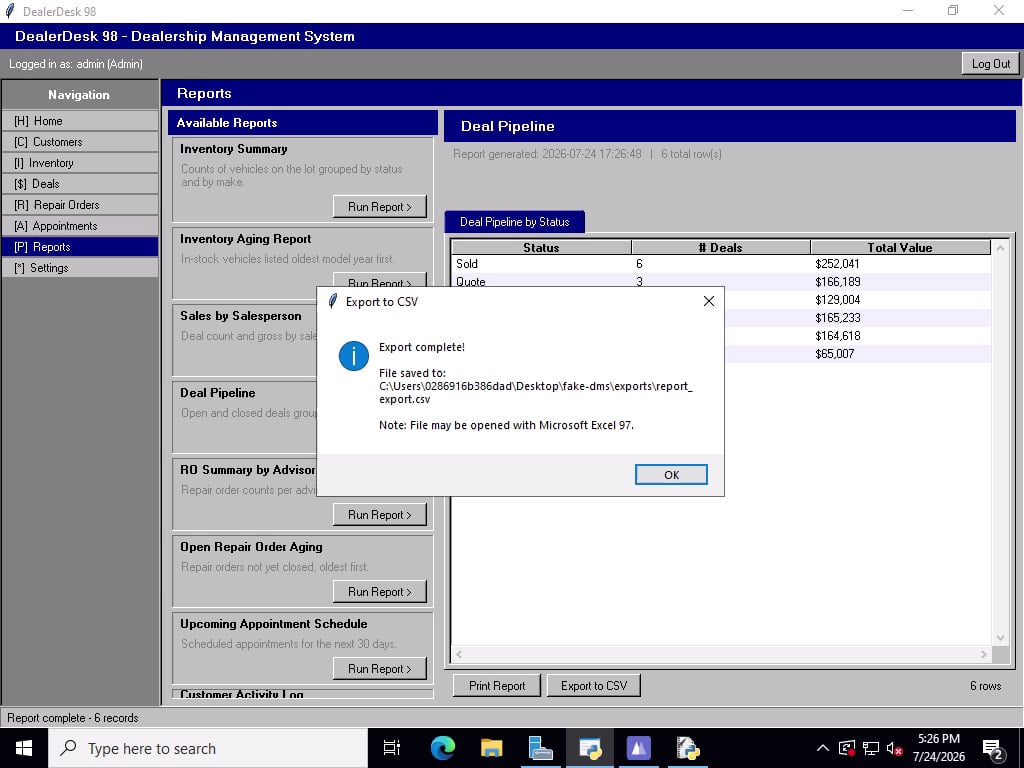Viewport: 1024px width, 768px height.
Task: Select the Sold row in table
Action: (721, 264)
